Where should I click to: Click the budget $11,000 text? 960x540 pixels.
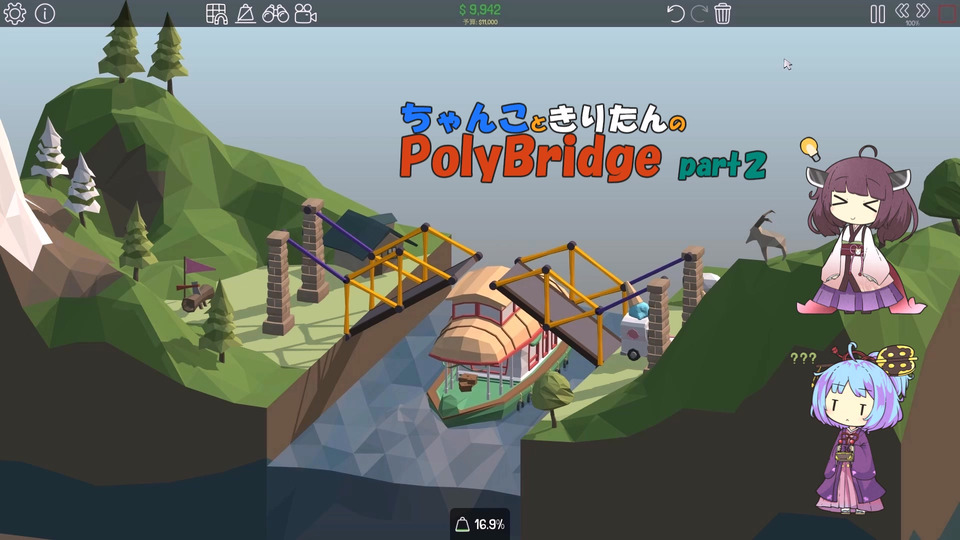tap(480, 22)
